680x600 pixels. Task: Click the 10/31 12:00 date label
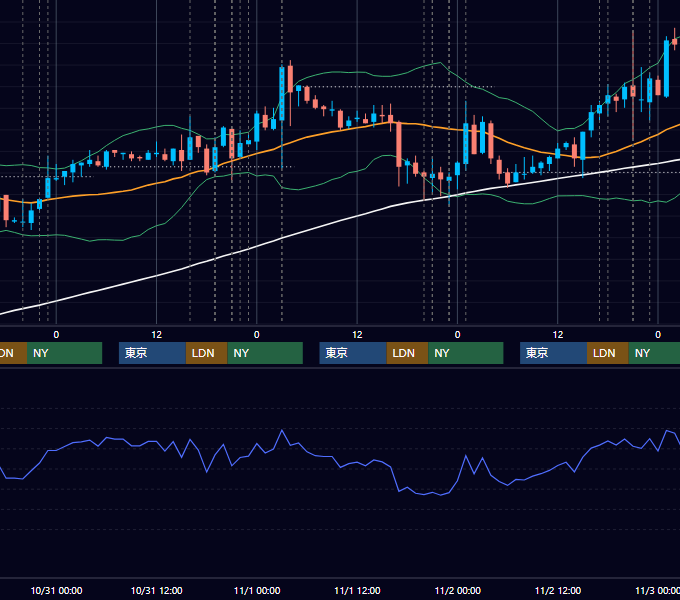pos(157,590)
